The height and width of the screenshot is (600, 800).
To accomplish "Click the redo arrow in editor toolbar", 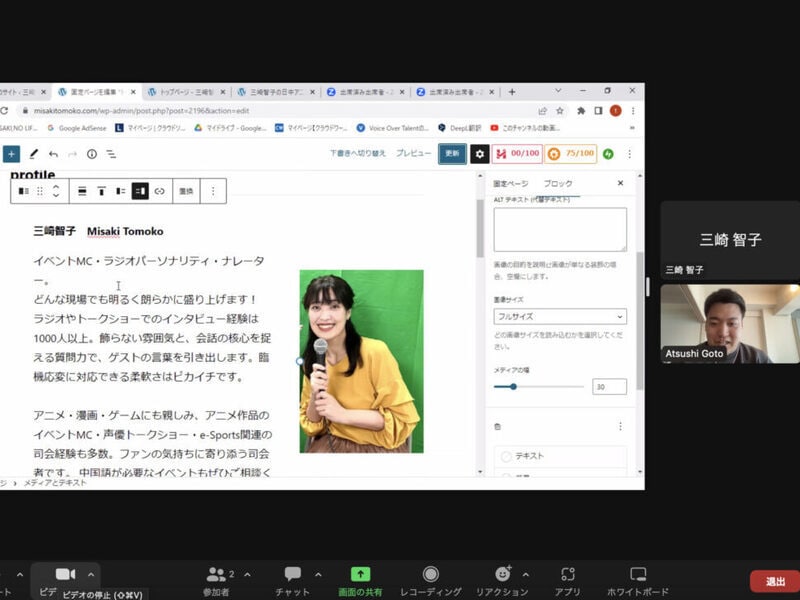I will click(72, 154).
